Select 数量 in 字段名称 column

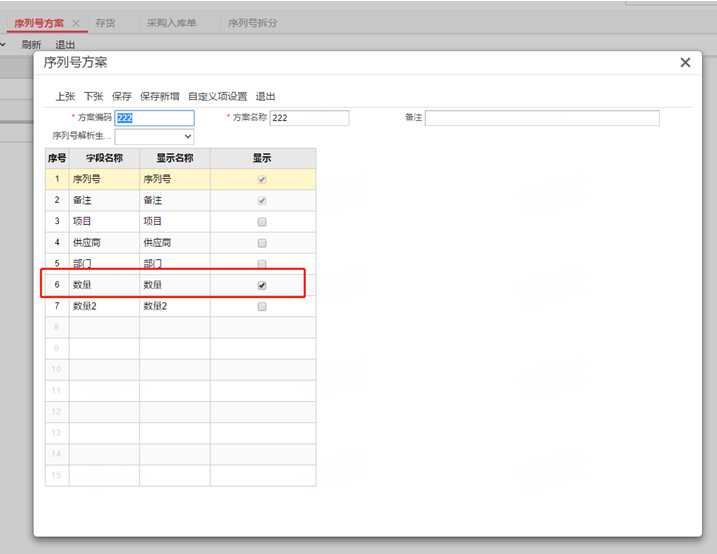click(x=104, y=285)
